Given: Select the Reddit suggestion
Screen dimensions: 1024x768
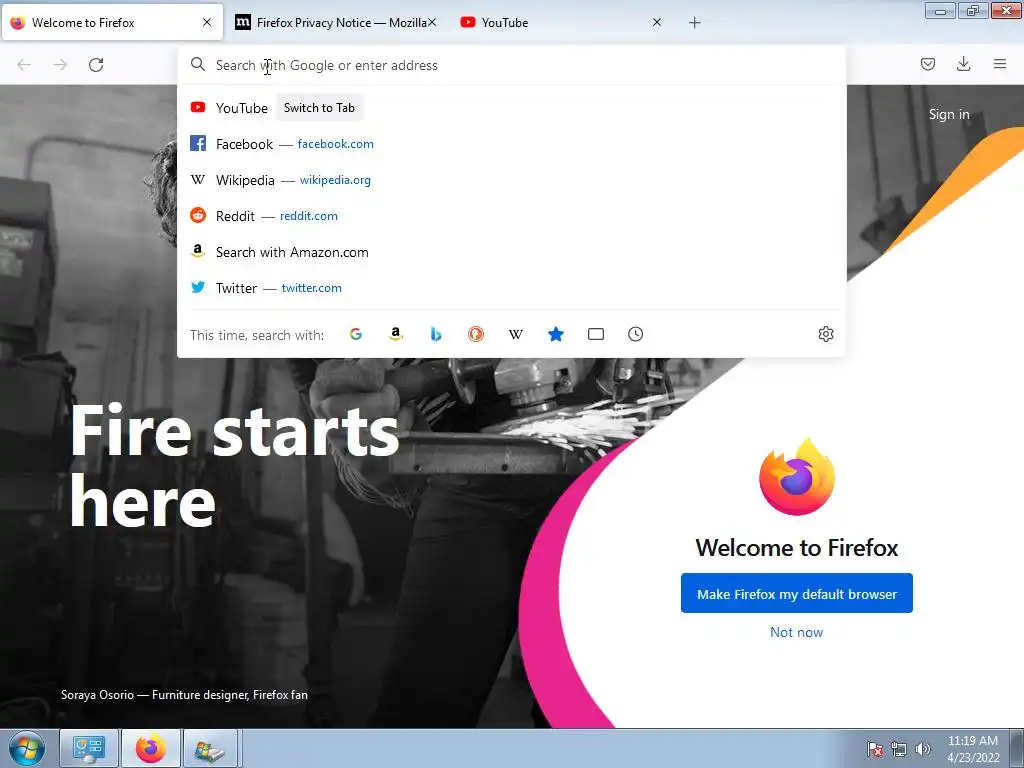Looking at the screenshot, I should coord(511,216).
